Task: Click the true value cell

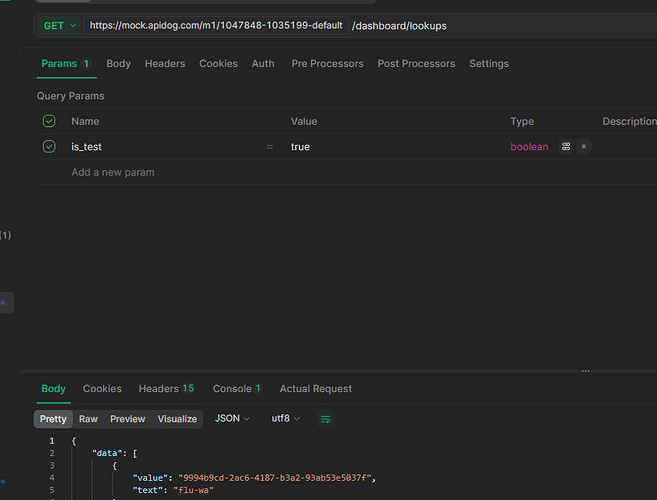Action: click(300, 147)
